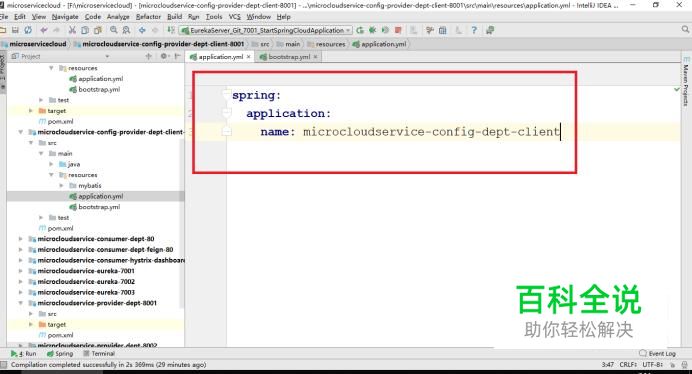Click the CRLF line separator status

(628, 365)
